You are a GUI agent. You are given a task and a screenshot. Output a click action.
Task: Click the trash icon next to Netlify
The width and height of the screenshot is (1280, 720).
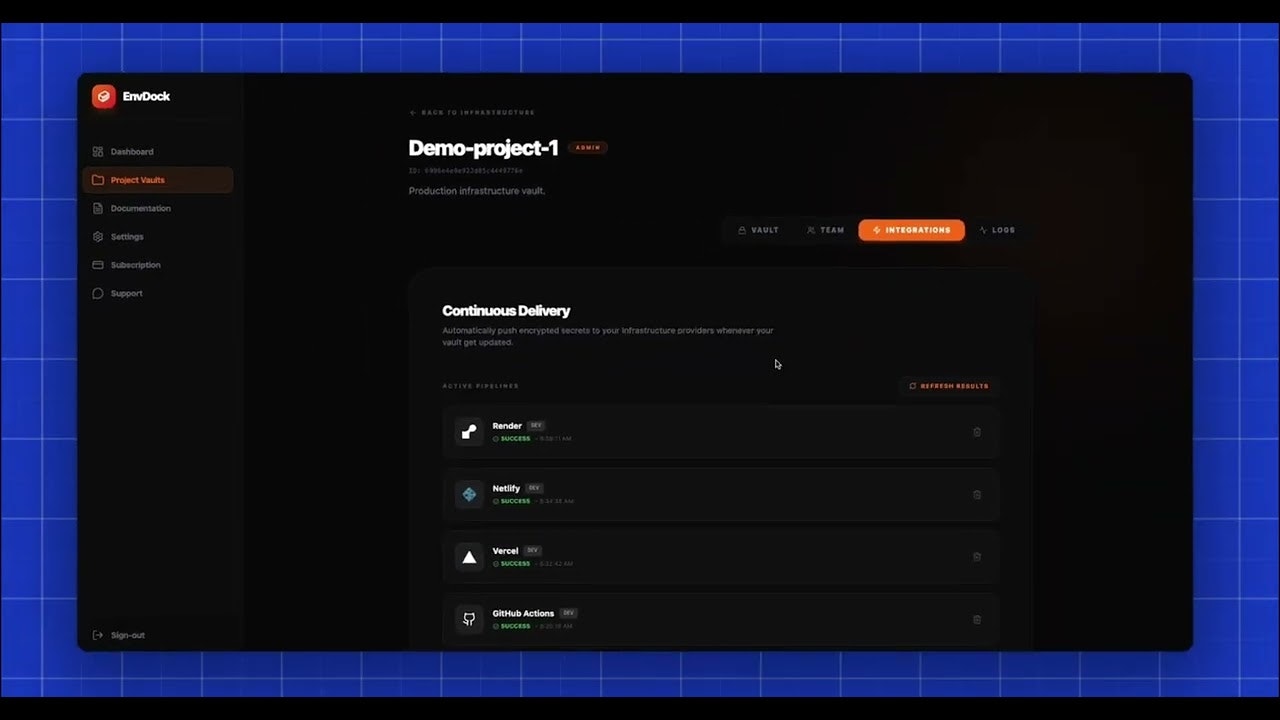977,494
